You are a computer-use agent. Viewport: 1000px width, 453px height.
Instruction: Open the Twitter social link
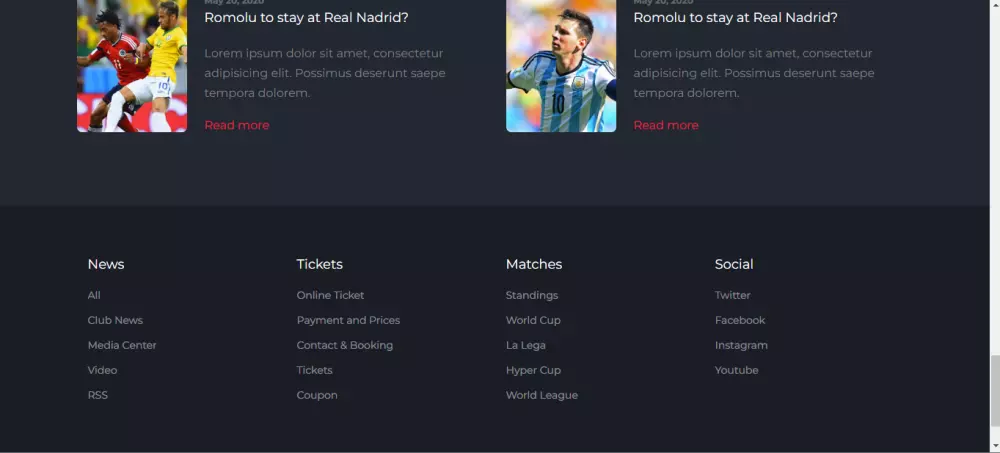tap(733, 295)
